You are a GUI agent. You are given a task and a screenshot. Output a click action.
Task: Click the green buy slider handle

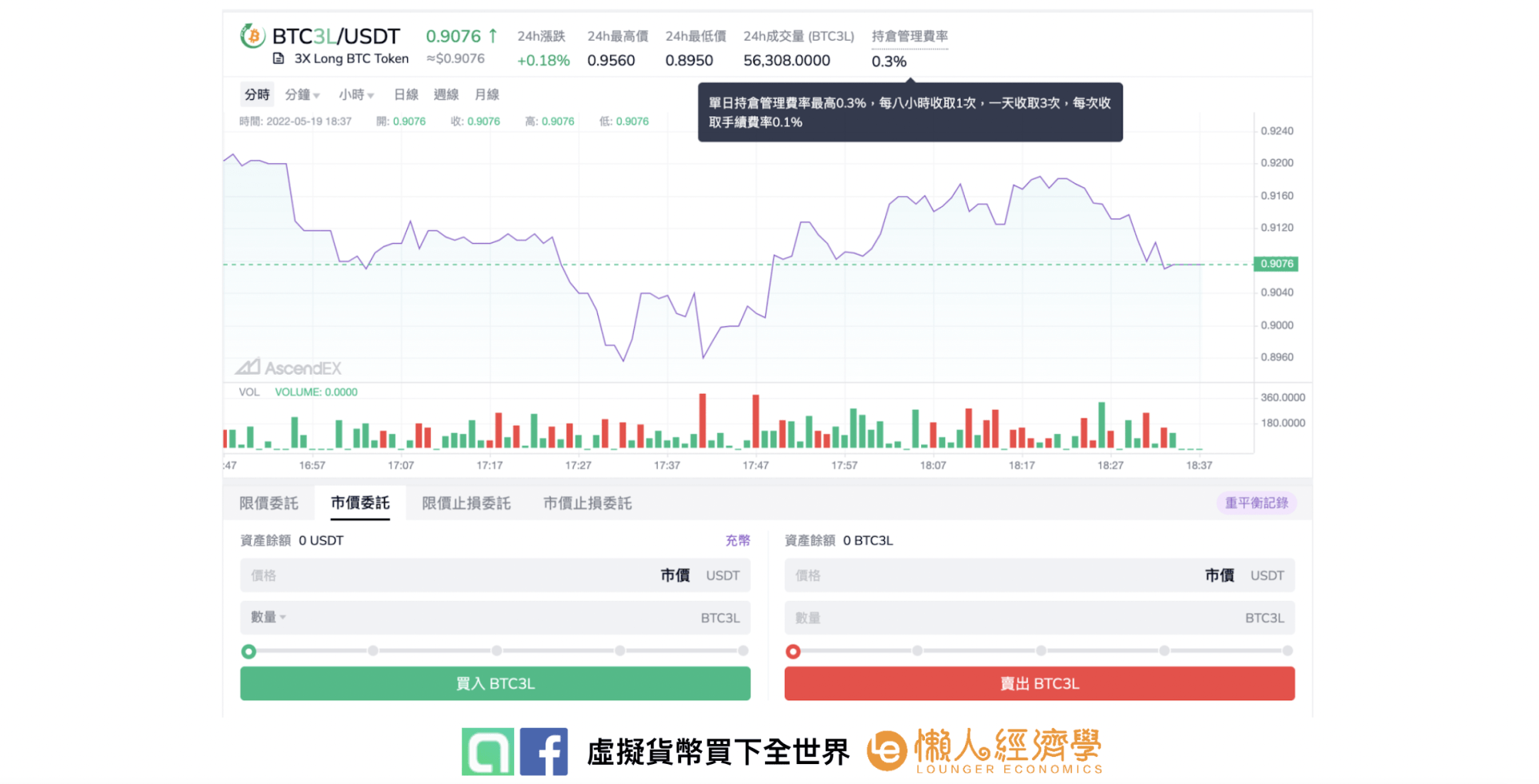249,652
